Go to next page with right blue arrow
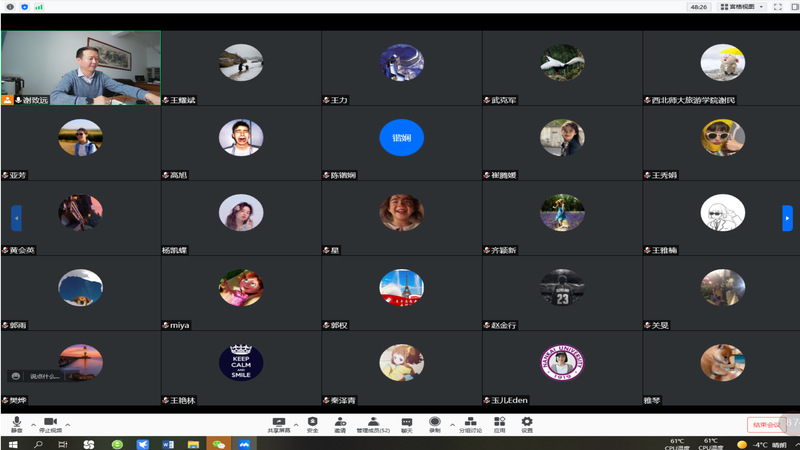800x450 pixels. 787,218
